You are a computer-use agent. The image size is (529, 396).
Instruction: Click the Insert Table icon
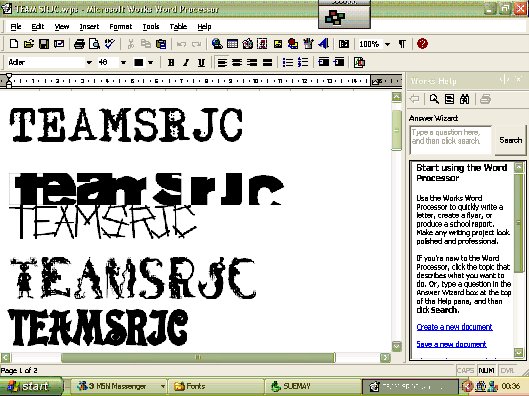232,44
